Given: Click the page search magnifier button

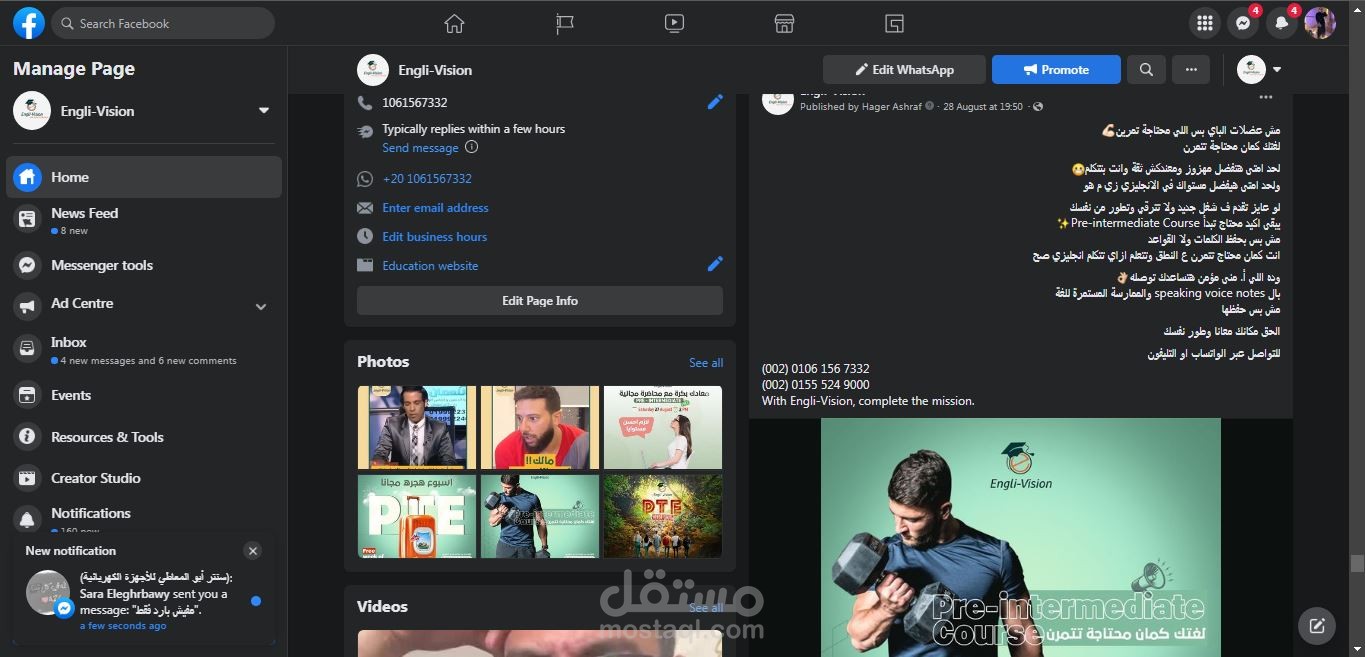Looking at the screenshot, I should 1146,70.
